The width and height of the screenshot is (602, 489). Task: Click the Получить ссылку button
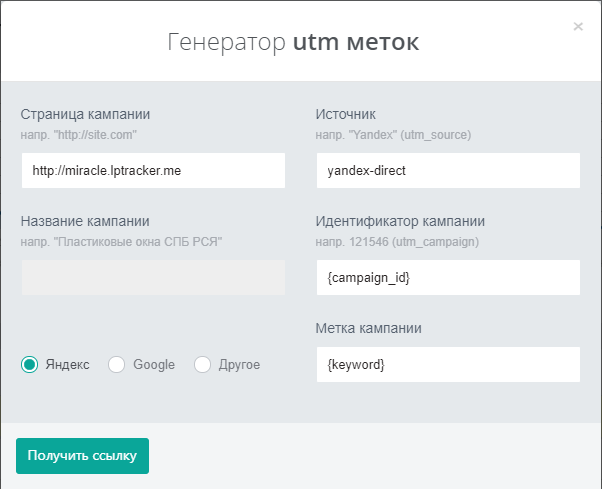83,456
